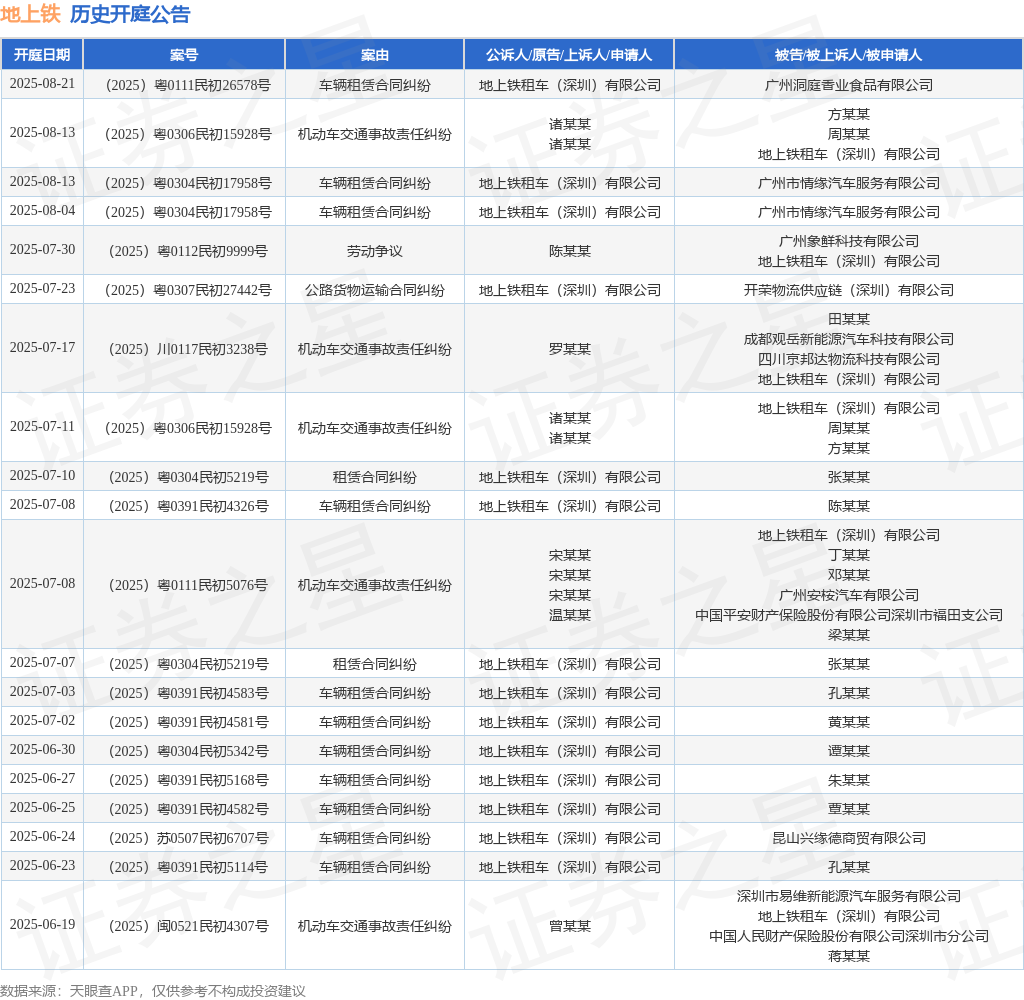
Task: Click defendant 四川京邦达物流科技有限公司
Action: pyautogui.click(x=848, y=359)
